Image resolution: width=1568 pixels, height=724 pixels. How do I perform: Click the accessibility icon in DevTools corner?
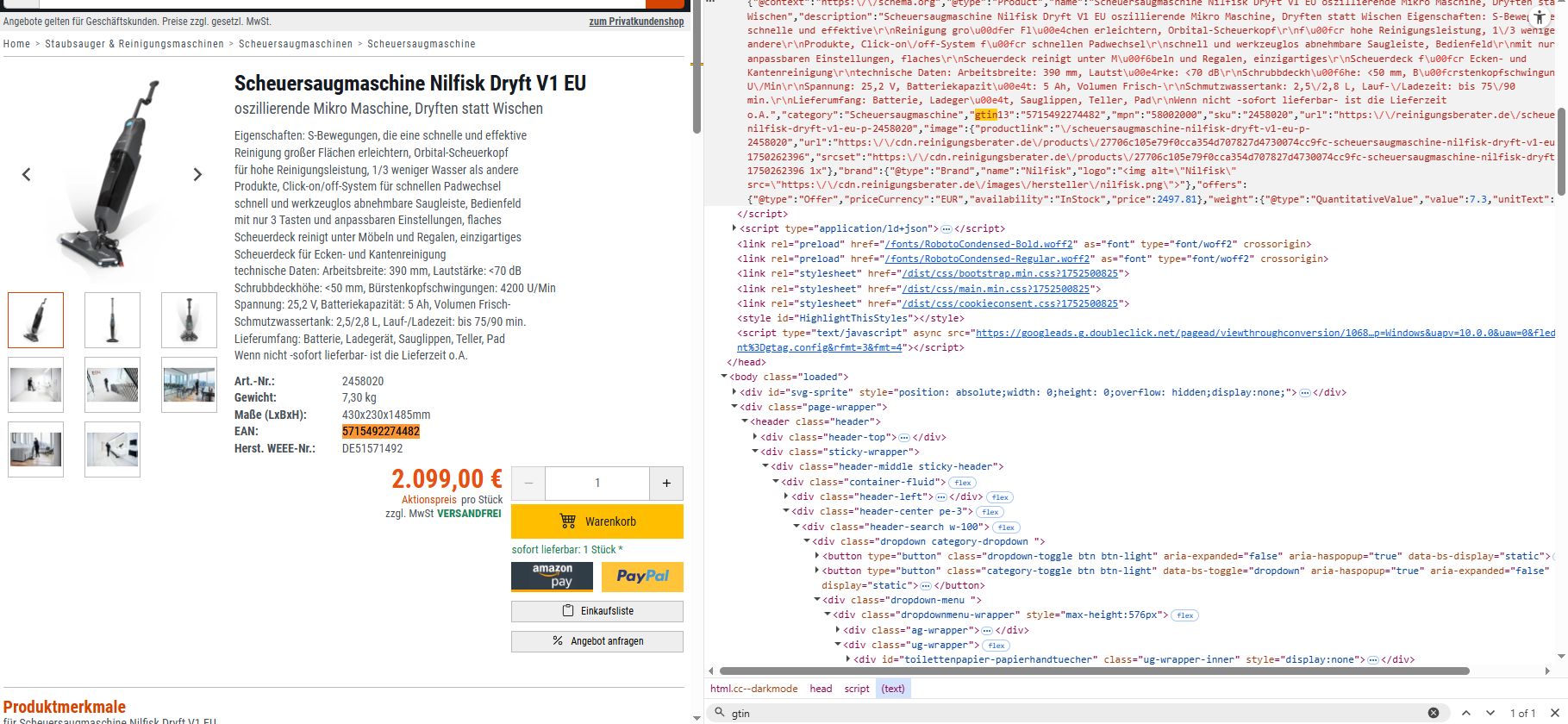click(x=1540, y=16)
